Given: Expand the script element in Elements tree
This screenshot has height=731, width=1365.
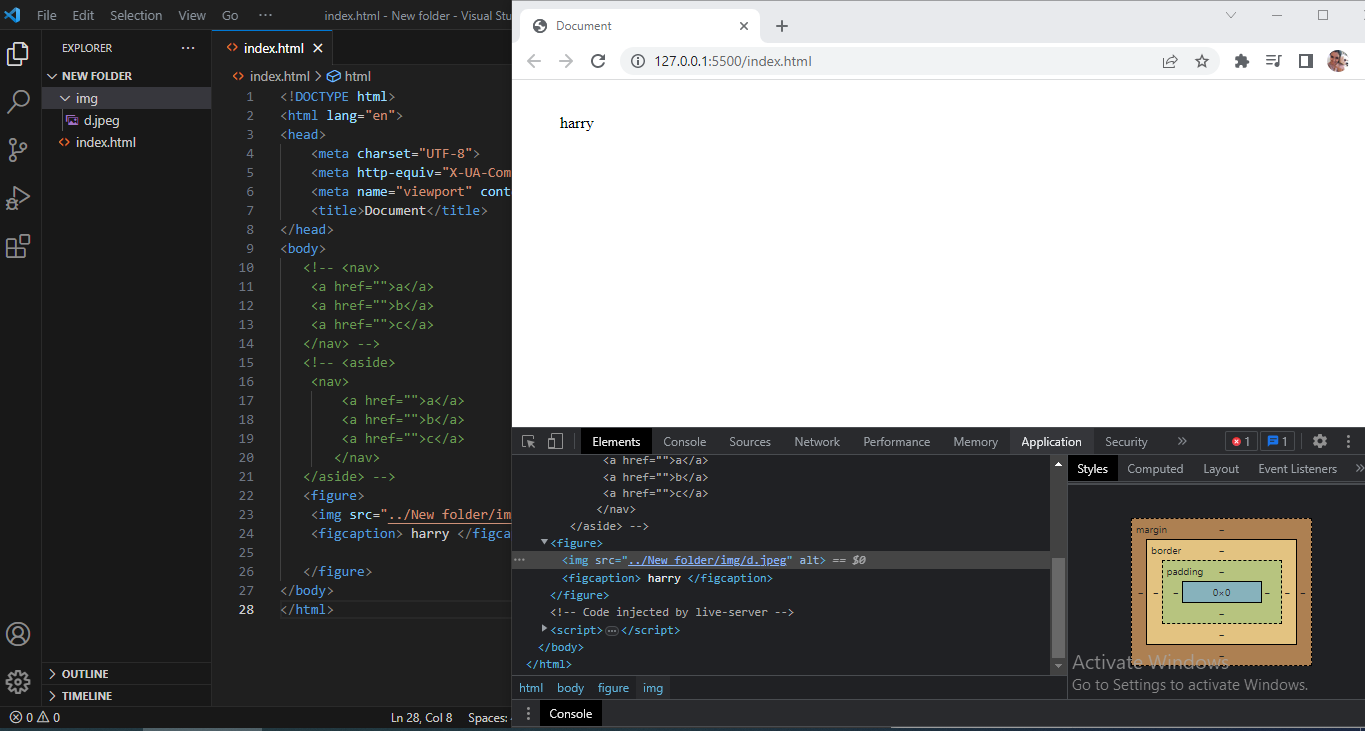Looking at the screenshot, I should pos(545,629).
